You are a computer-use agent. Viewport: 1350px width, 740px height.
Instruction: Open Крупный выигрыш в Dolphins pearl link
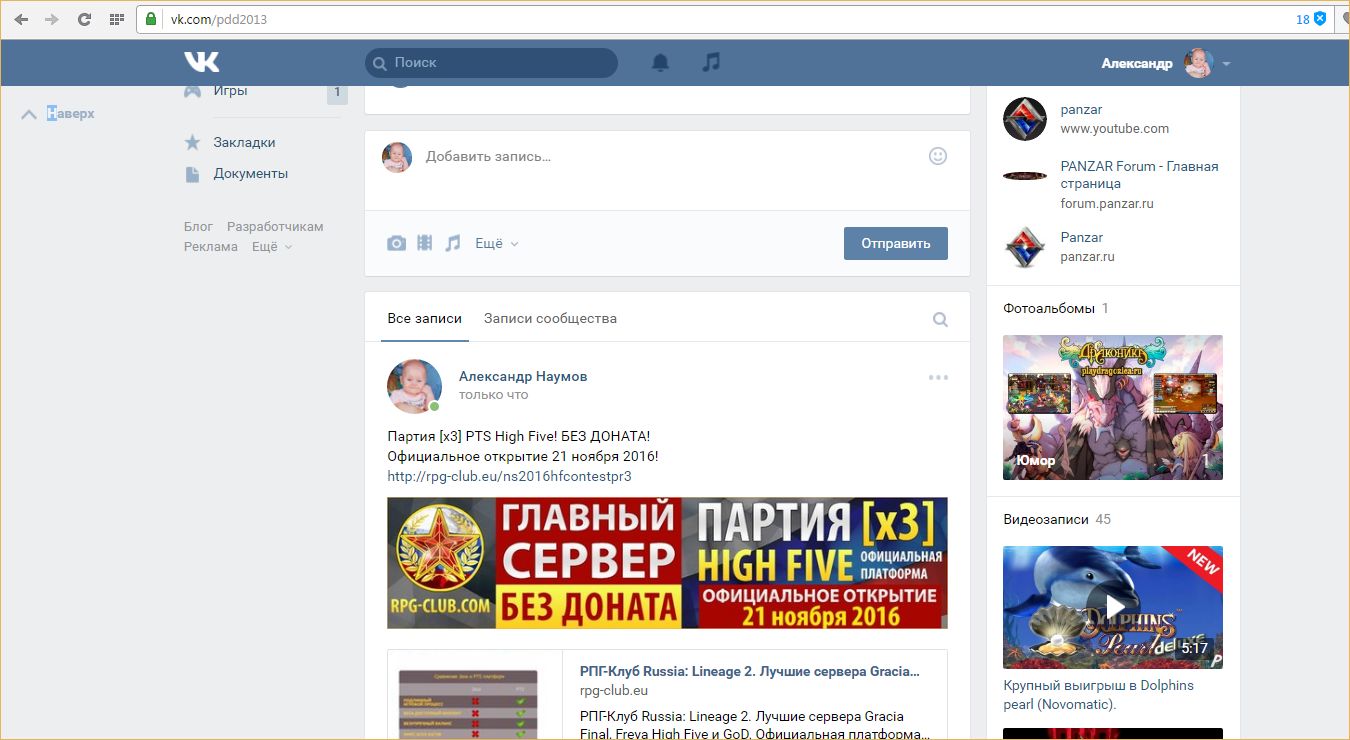point(1098,695)
